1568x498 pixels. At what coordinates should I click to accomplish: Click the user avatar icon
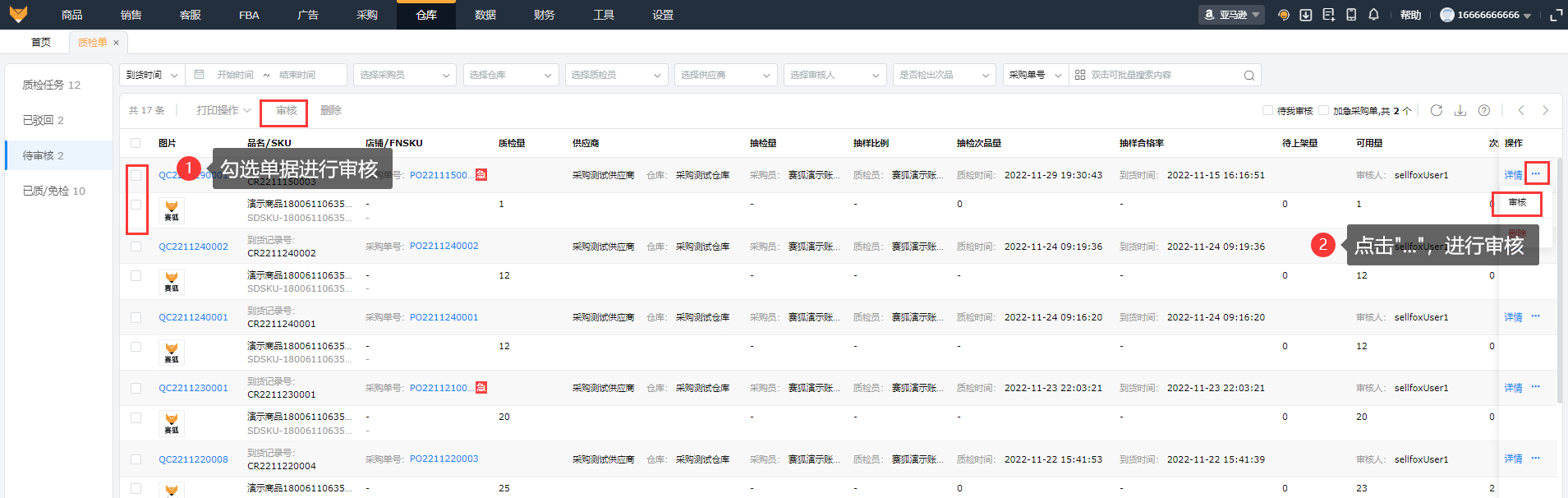tap(1447, 15)
